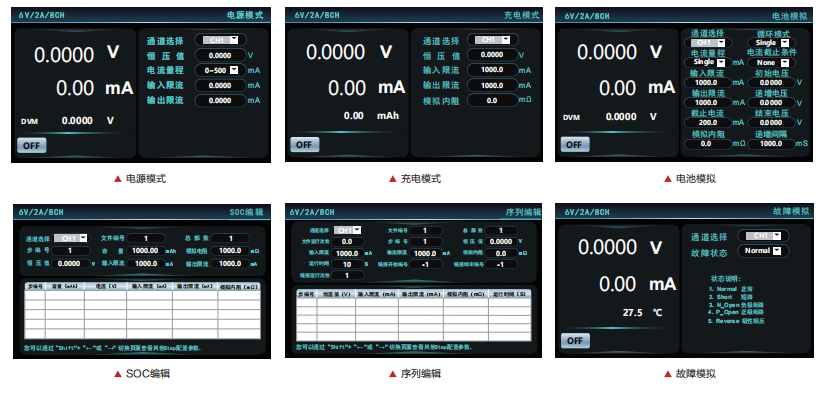Viewport: 833px width, 396px height.
Task: Select the 输入限流 1000.0 field in 充电模式
Action: click(492, 70)
